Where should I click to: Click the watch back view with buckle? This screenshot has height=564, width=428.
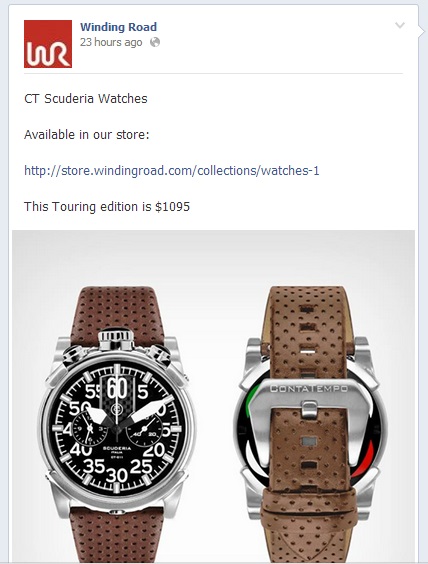(310, 424)
